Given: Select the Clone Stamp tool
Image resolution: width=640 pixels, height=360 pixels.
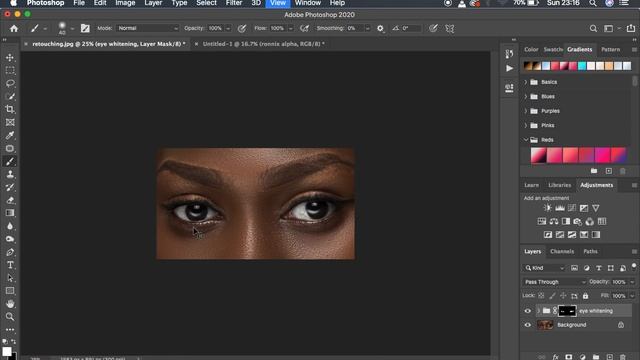Looking at the screenshot, I should coord(10,174).
